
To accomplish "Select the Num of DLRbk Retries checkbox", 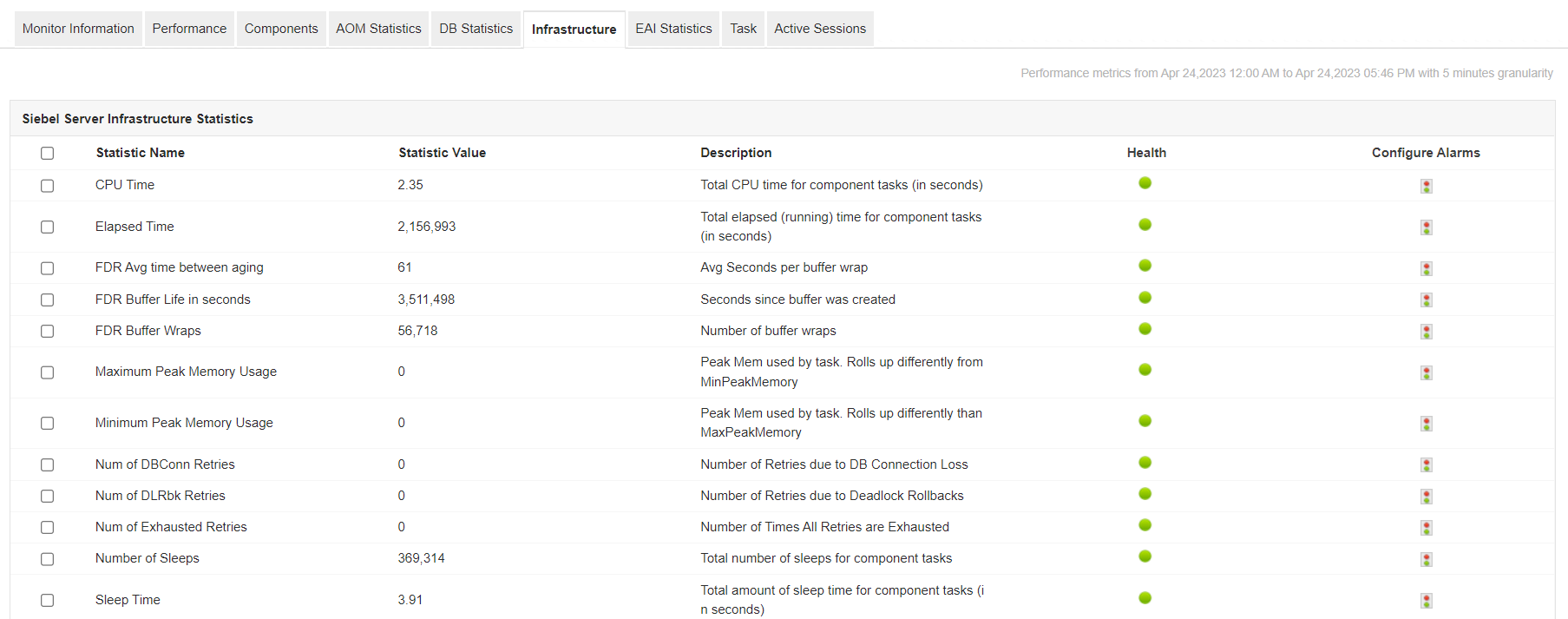I will [x=48, y=497].
